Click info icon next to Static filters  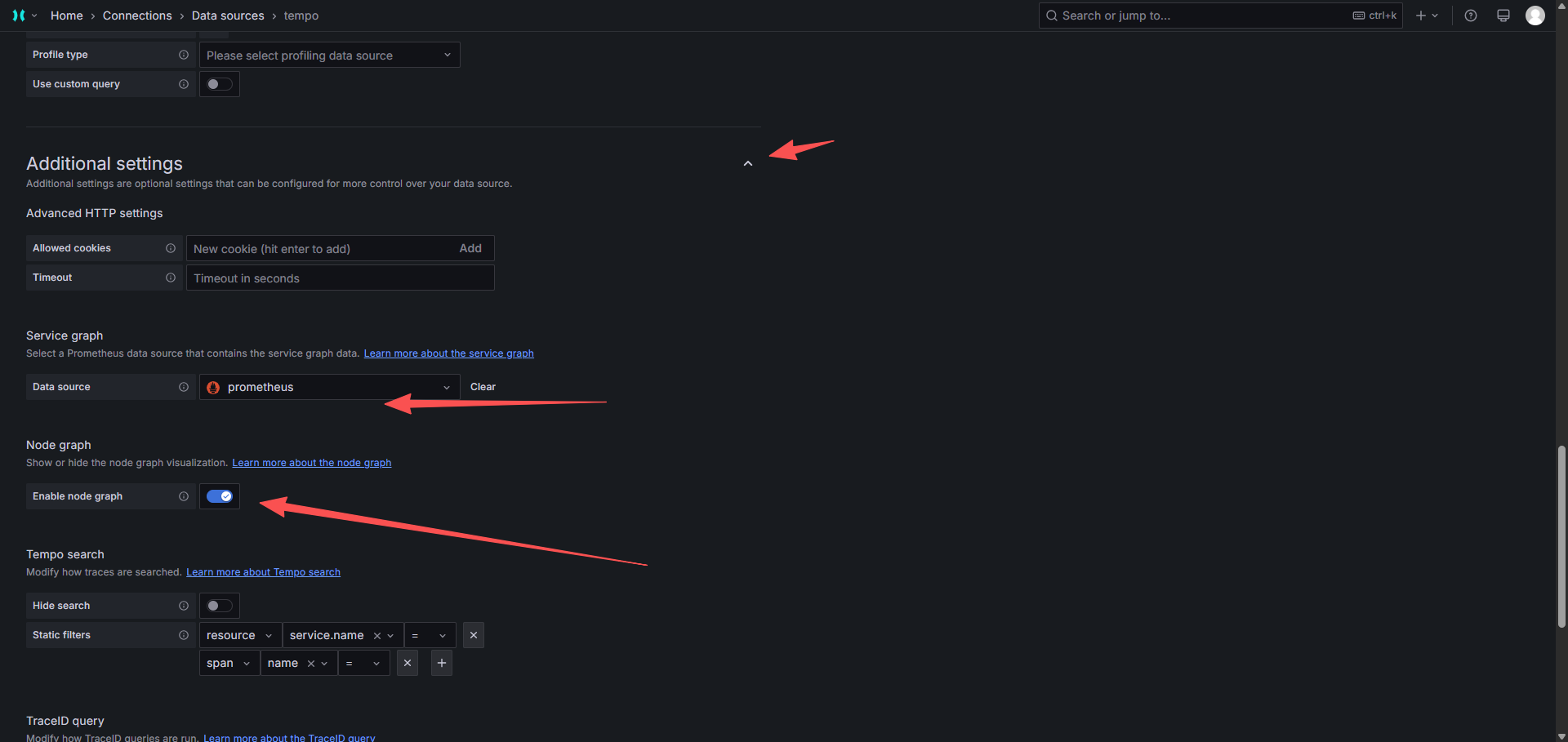pyautogui.click(x=184, y=635)
